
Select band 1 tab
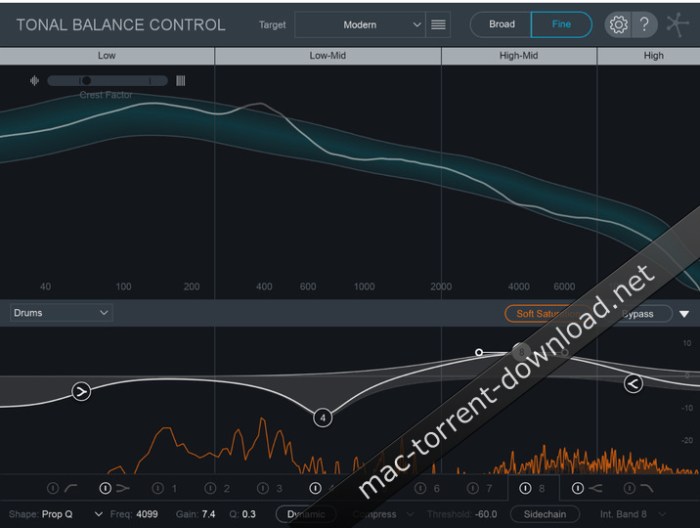[174, 489]
